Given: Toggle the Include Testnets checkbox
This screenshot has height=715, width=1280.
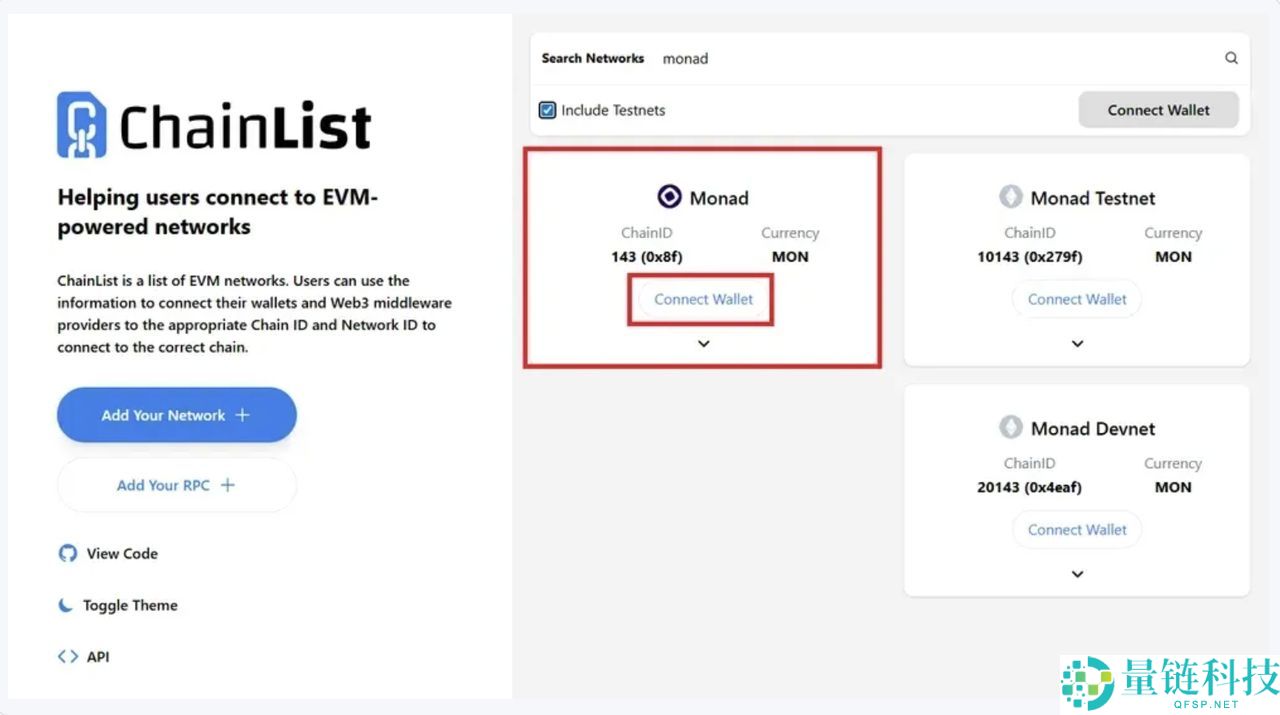Looking at the screenshot, I should click(547, 110).
